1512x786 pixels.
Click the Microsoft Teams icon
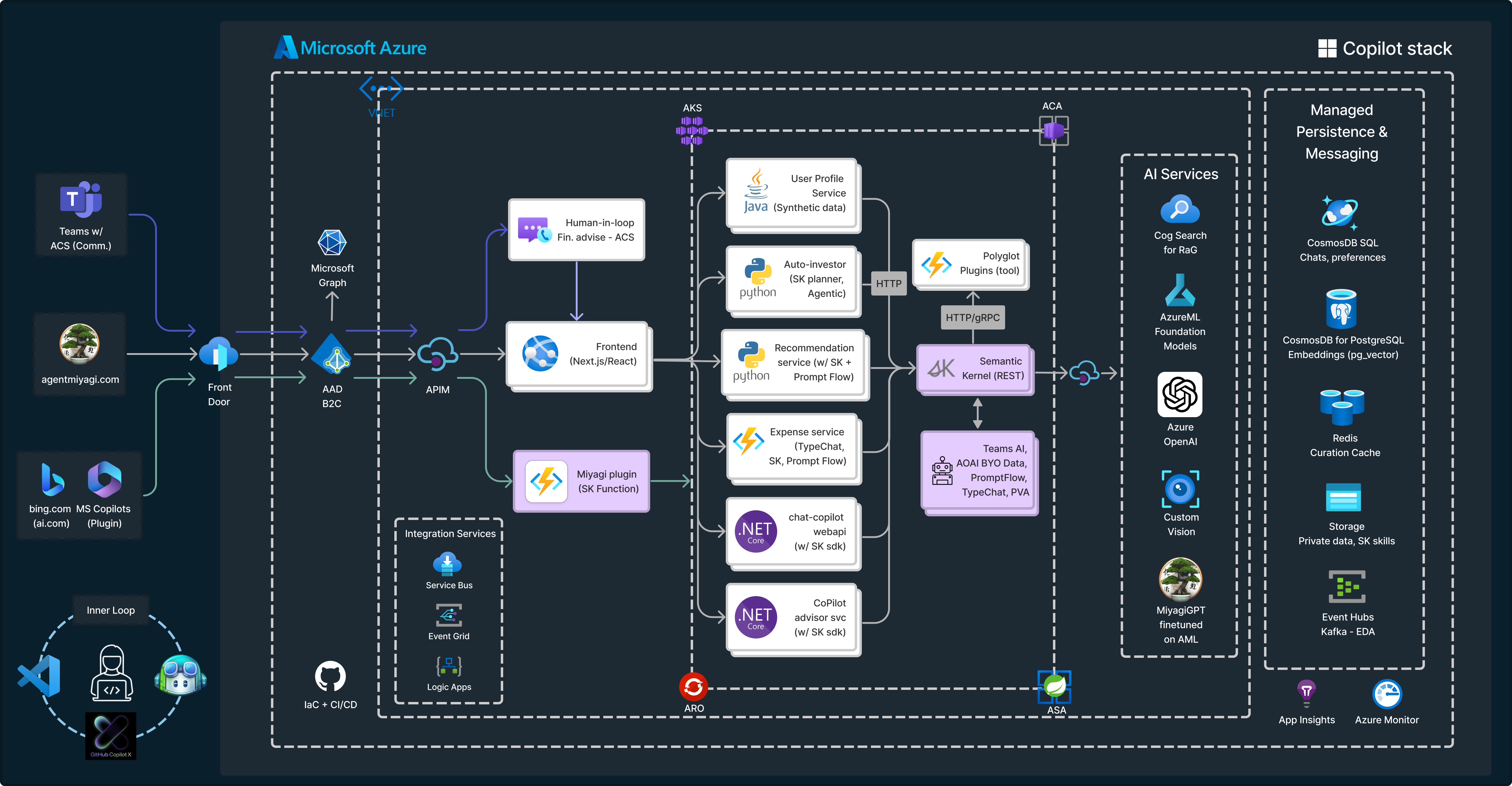click(80, 200)
